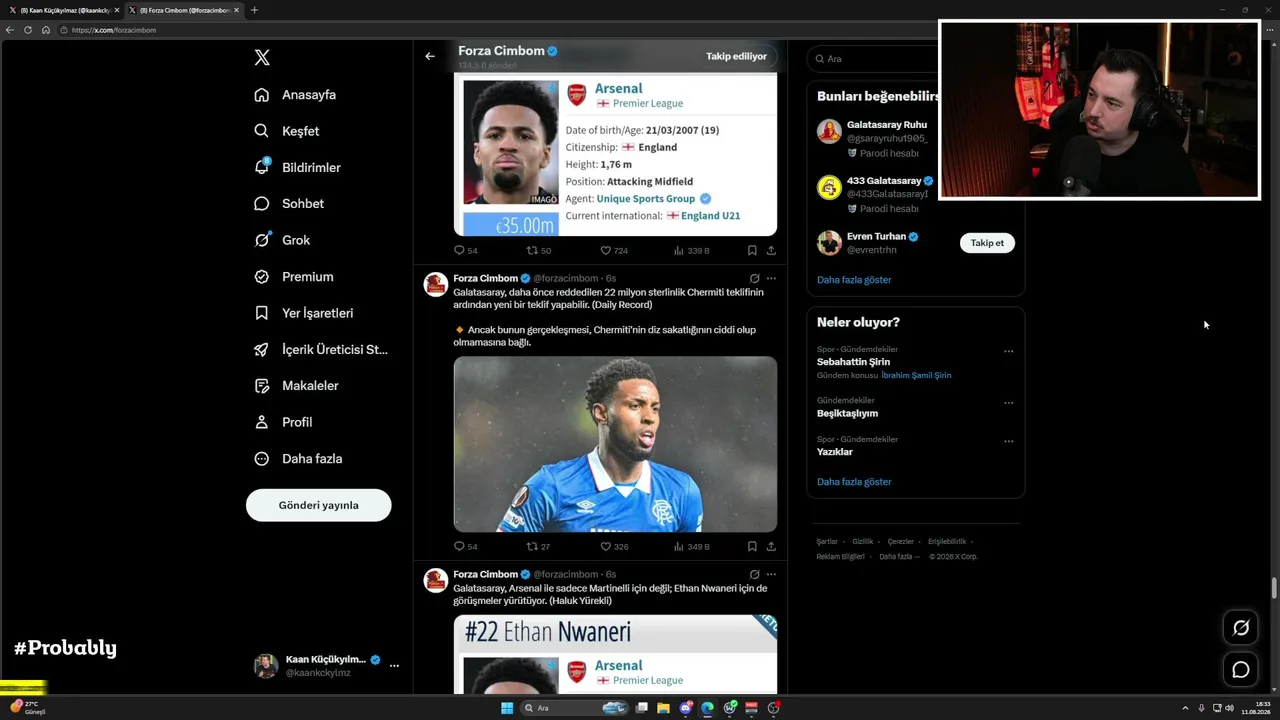Reply to the post with 724 likes
This screenshot has height=720, width=1280.
point(466,250)
